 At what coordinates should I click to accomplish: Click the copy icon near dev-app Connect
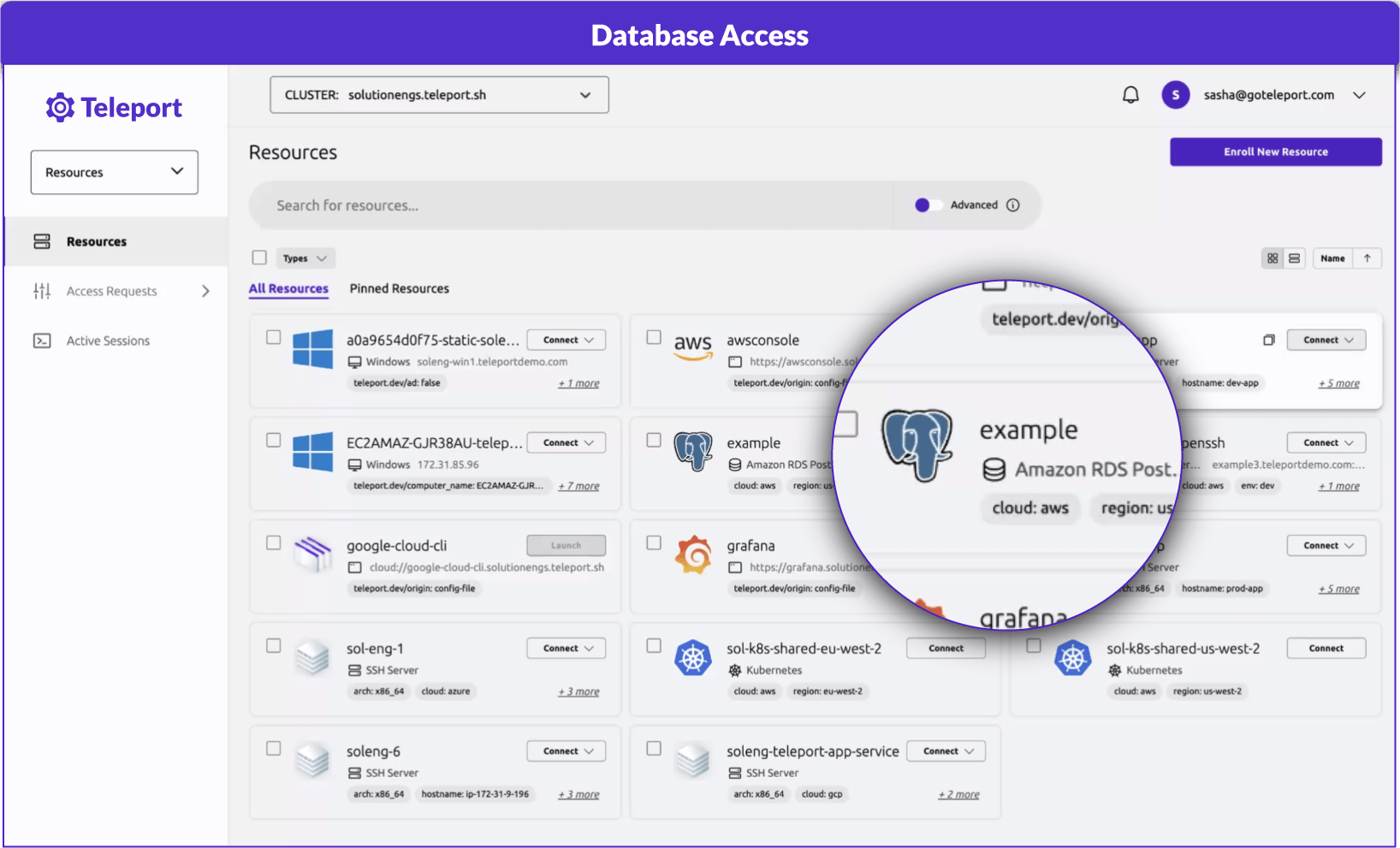click(1269, 341)
